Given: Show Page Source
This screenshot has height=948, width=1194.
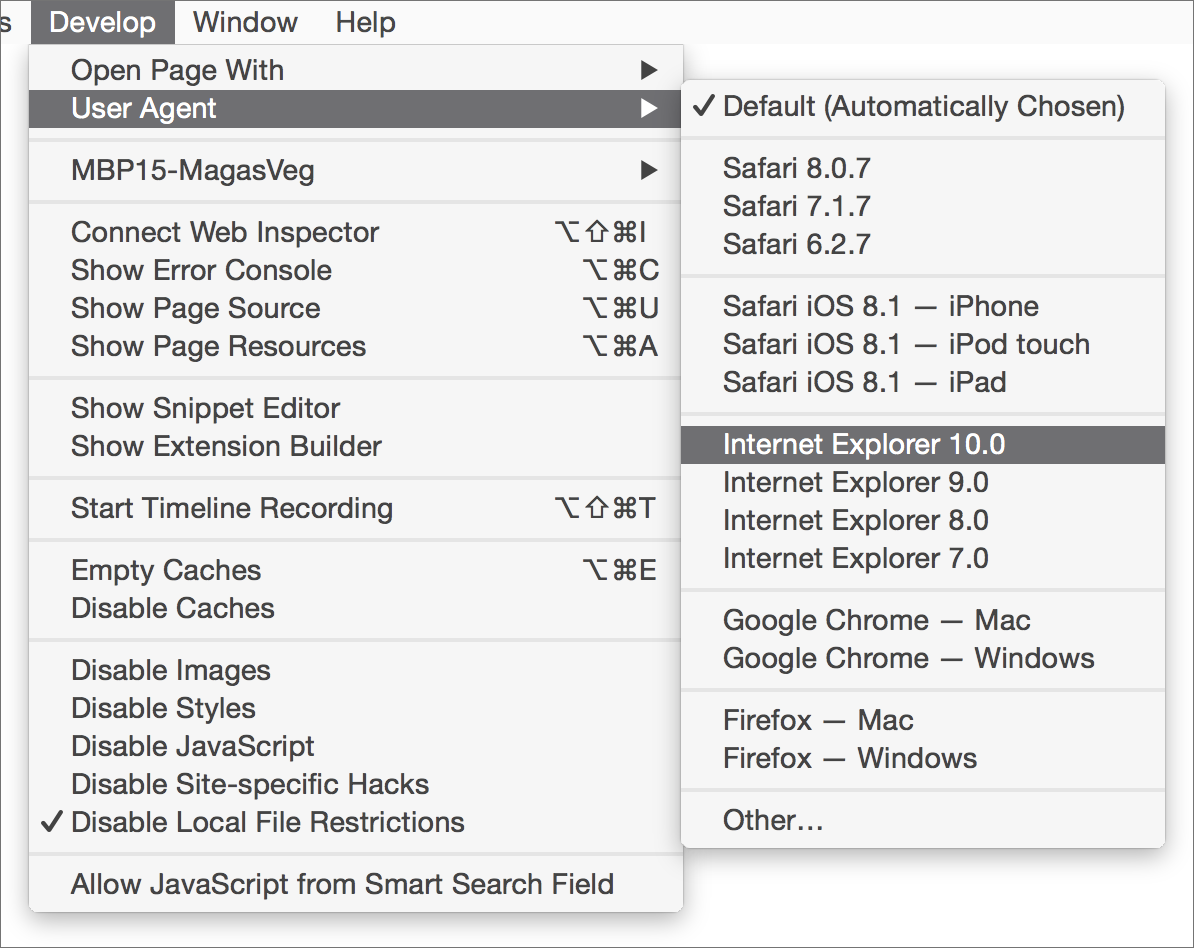Looking at the screenshot, I should coord(356,308).
